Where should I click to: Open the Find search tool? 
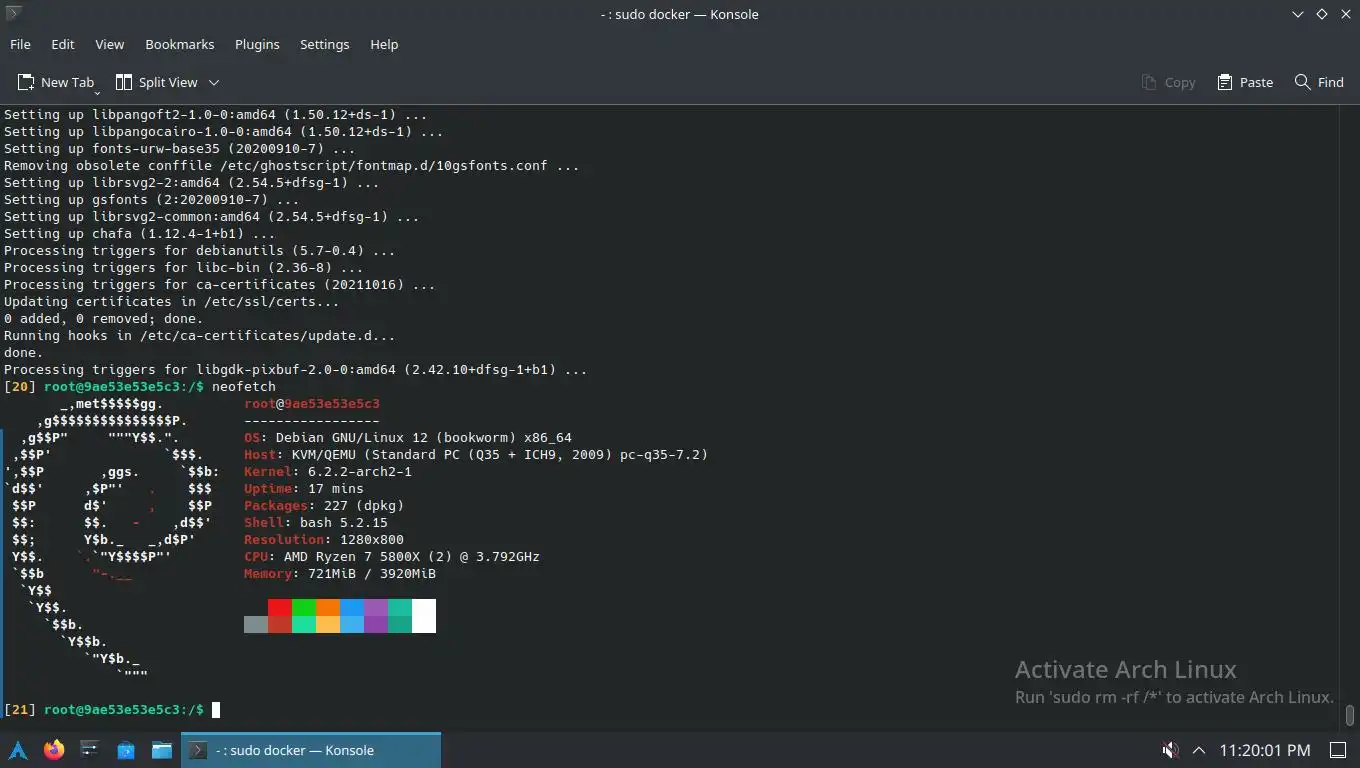pyautogui.click(x=1319, y=82)
